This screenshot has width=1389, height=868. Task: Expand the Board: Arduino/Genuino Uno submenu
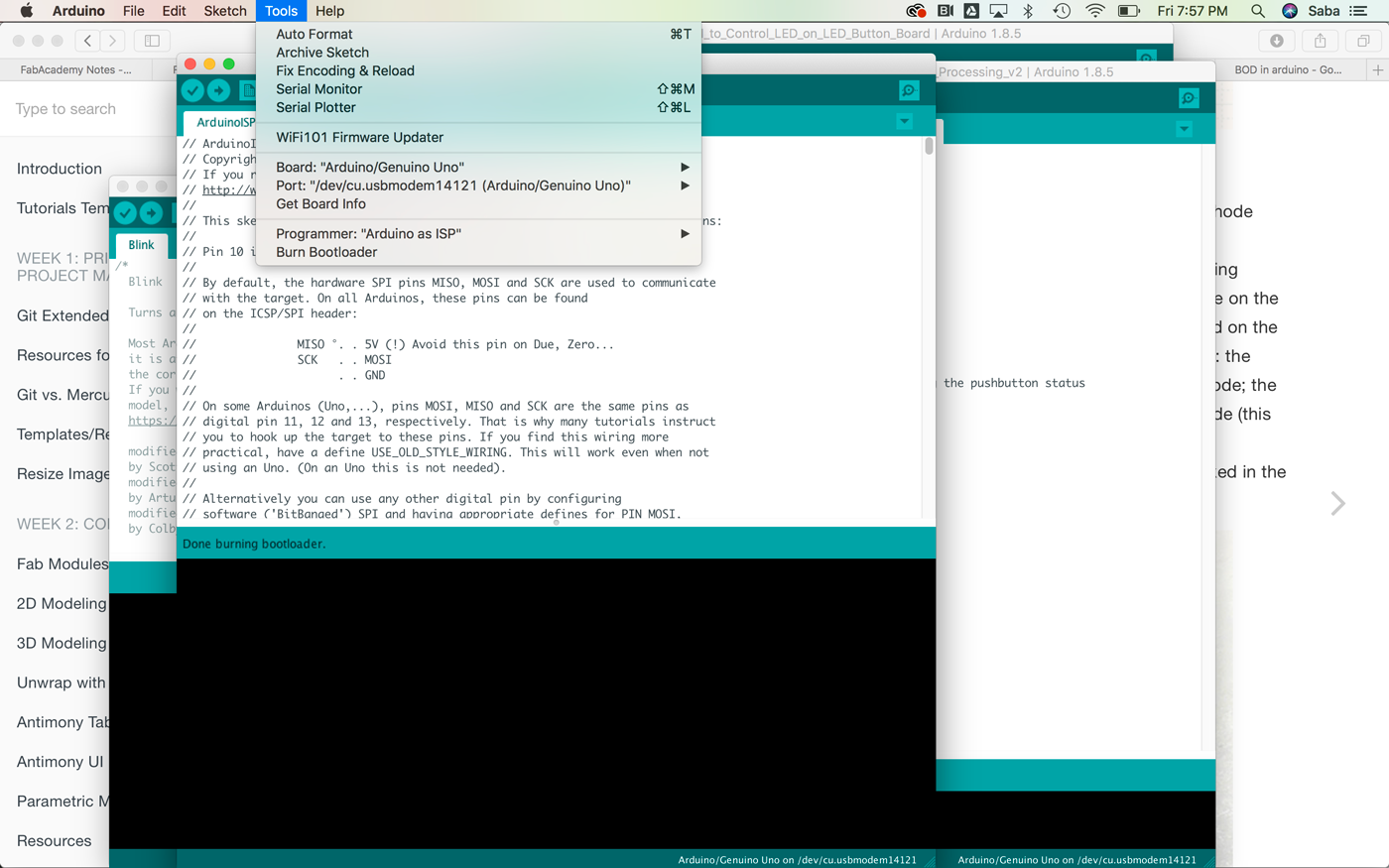(x=478, y=168)
